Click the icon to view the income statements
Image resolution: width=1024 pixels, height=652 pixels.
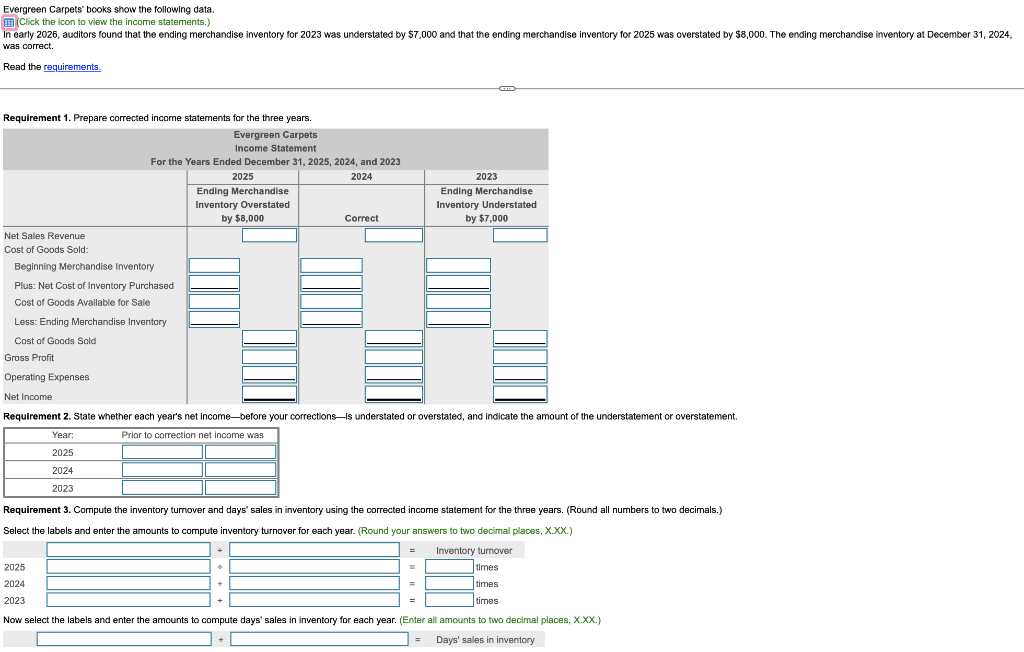(x=8, y=22)
